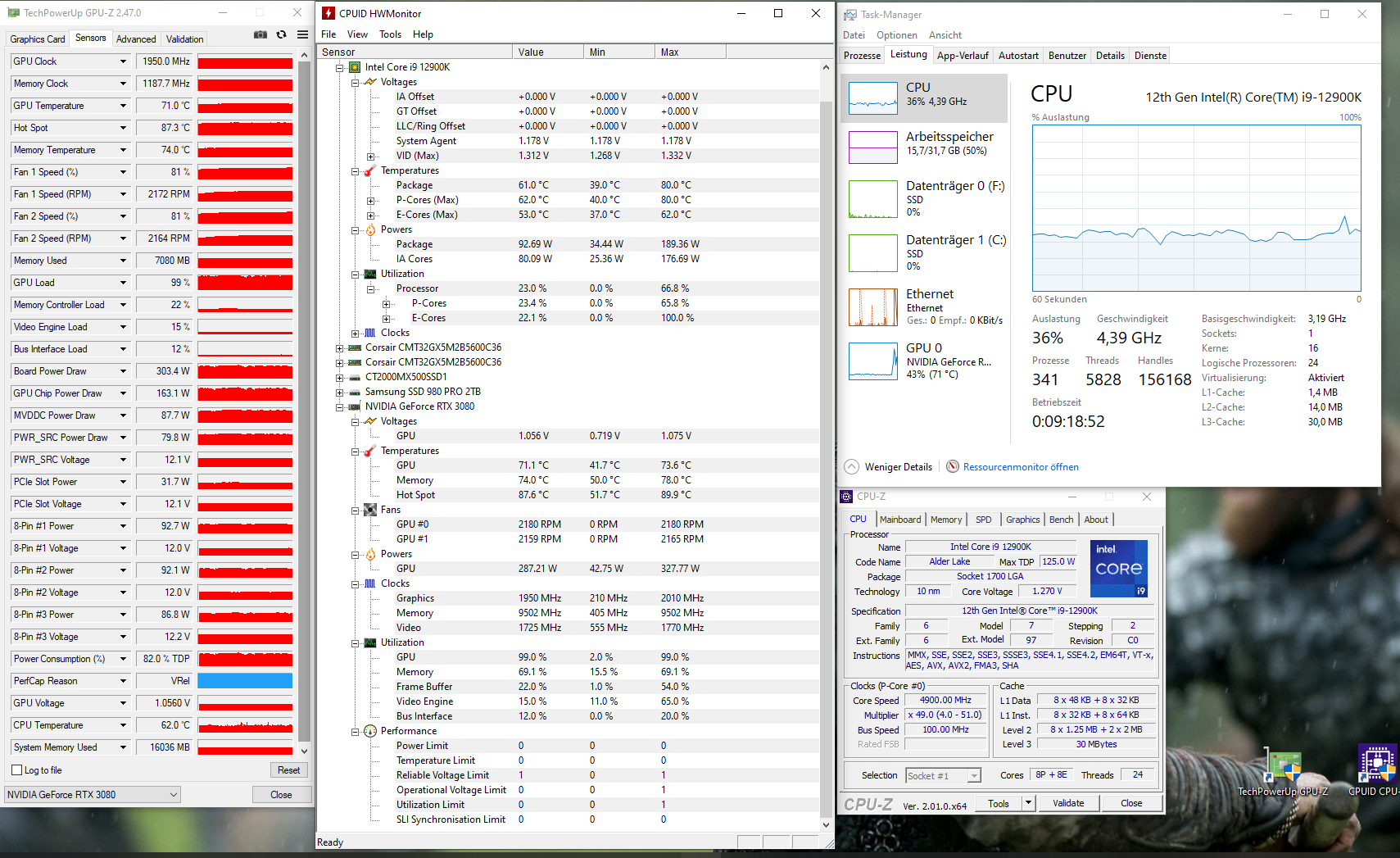Click the flame icon beside GPU Powers
Viewport: 1400px width, 858px height.
(x=370, y=554)
